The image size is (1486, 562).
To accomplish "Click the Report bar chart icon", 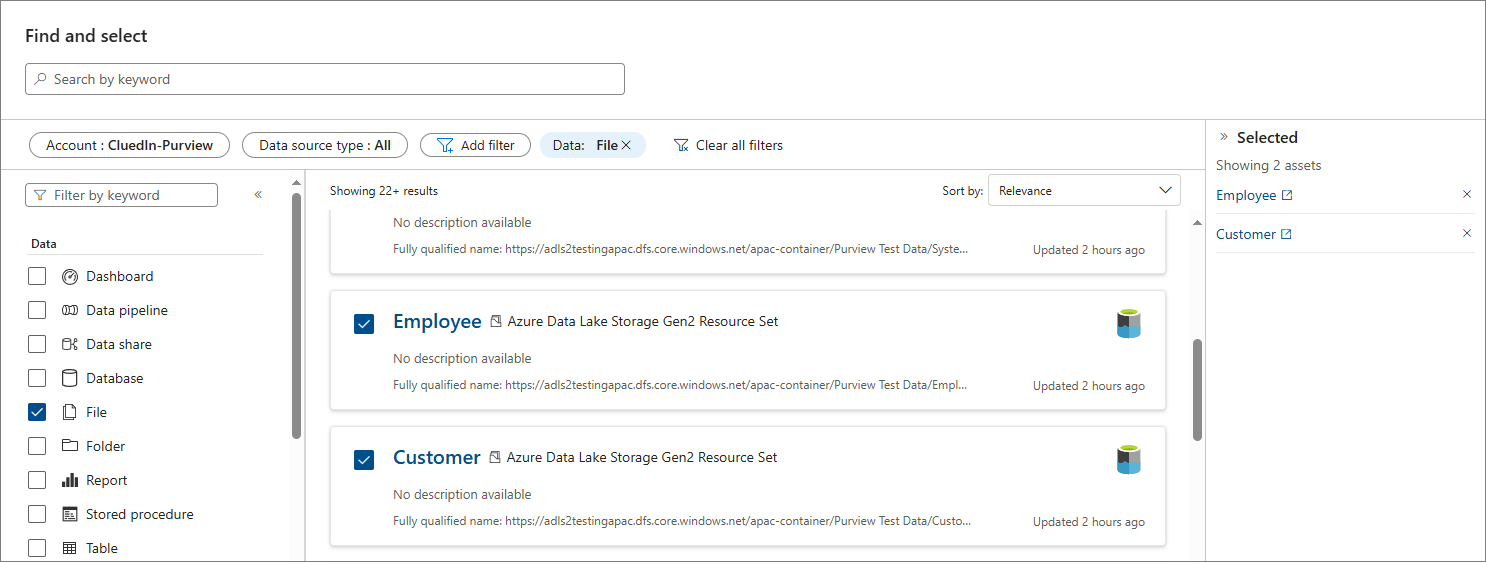I will [70, 480].
